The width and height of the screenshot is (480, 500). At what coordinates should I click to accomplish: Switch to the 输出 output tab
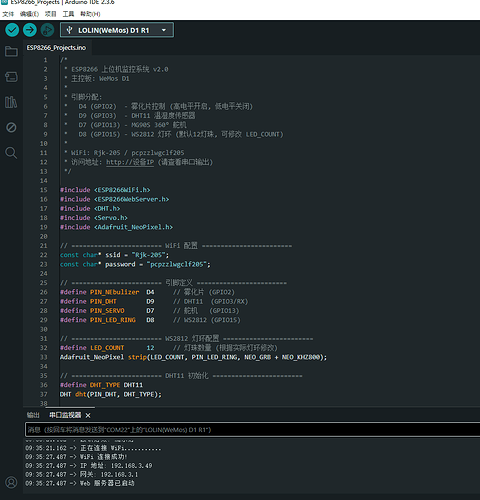click(x=33, y=415)
